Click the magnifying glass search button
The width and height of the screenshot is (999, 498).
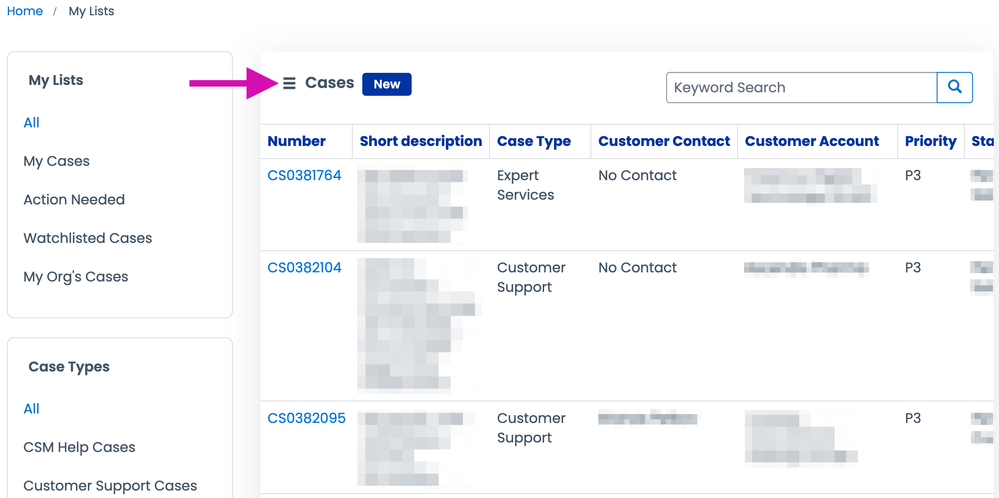955,87
